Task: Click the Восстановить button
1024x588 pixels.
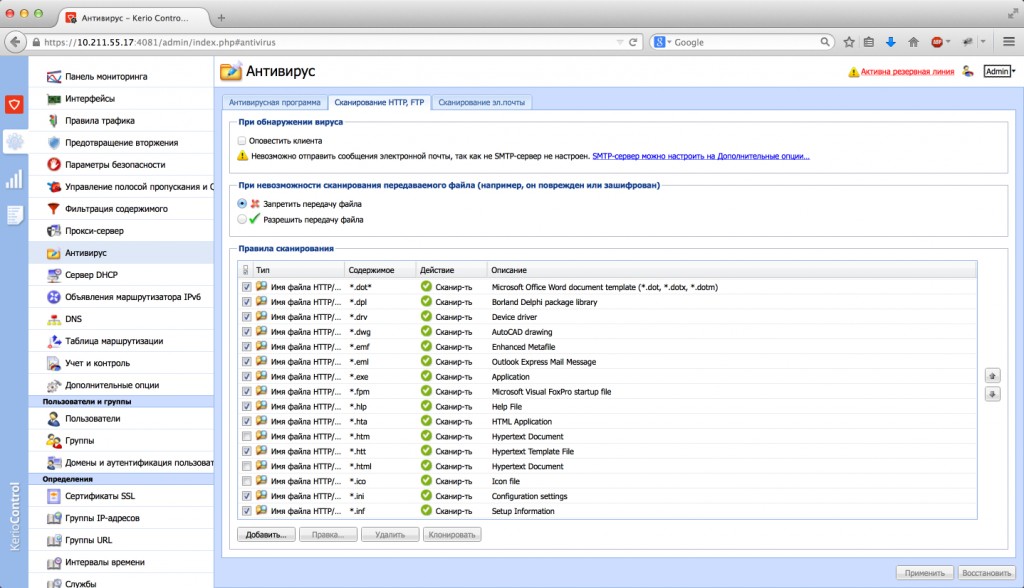Action: (987, 573)
